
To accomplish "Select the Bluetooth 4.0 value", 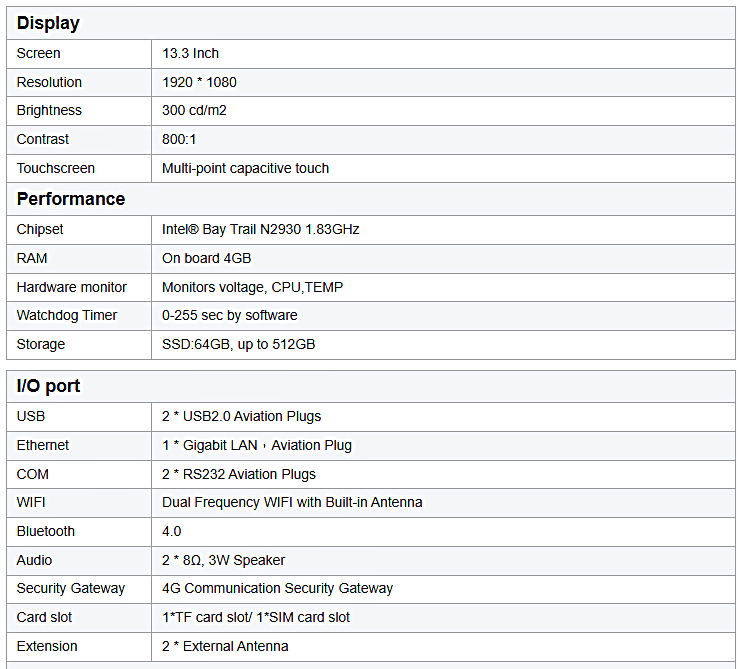I will [171, 531].
